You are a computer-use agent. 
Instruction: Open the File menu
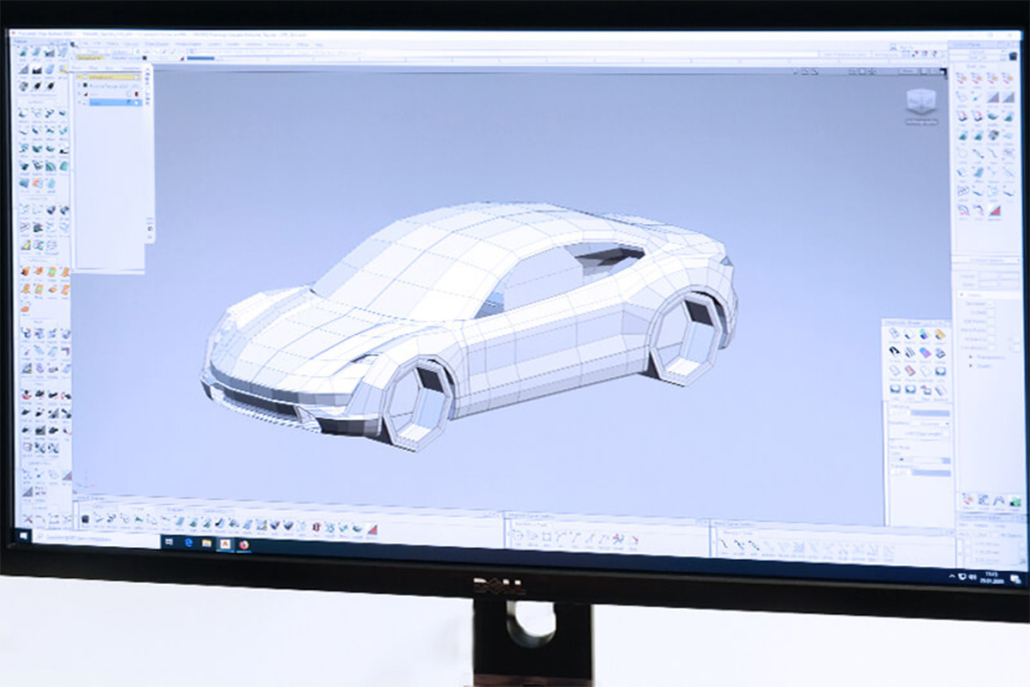pos(83,43)
